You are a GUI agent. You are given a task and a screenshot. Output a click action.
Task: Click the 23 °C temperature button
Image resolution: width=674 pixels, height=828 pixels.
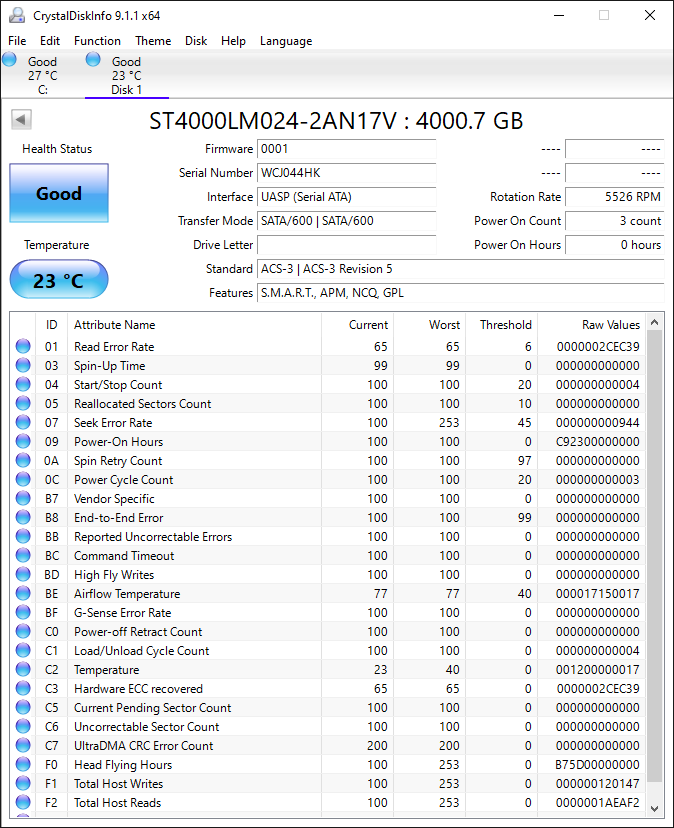click(59, 279)
